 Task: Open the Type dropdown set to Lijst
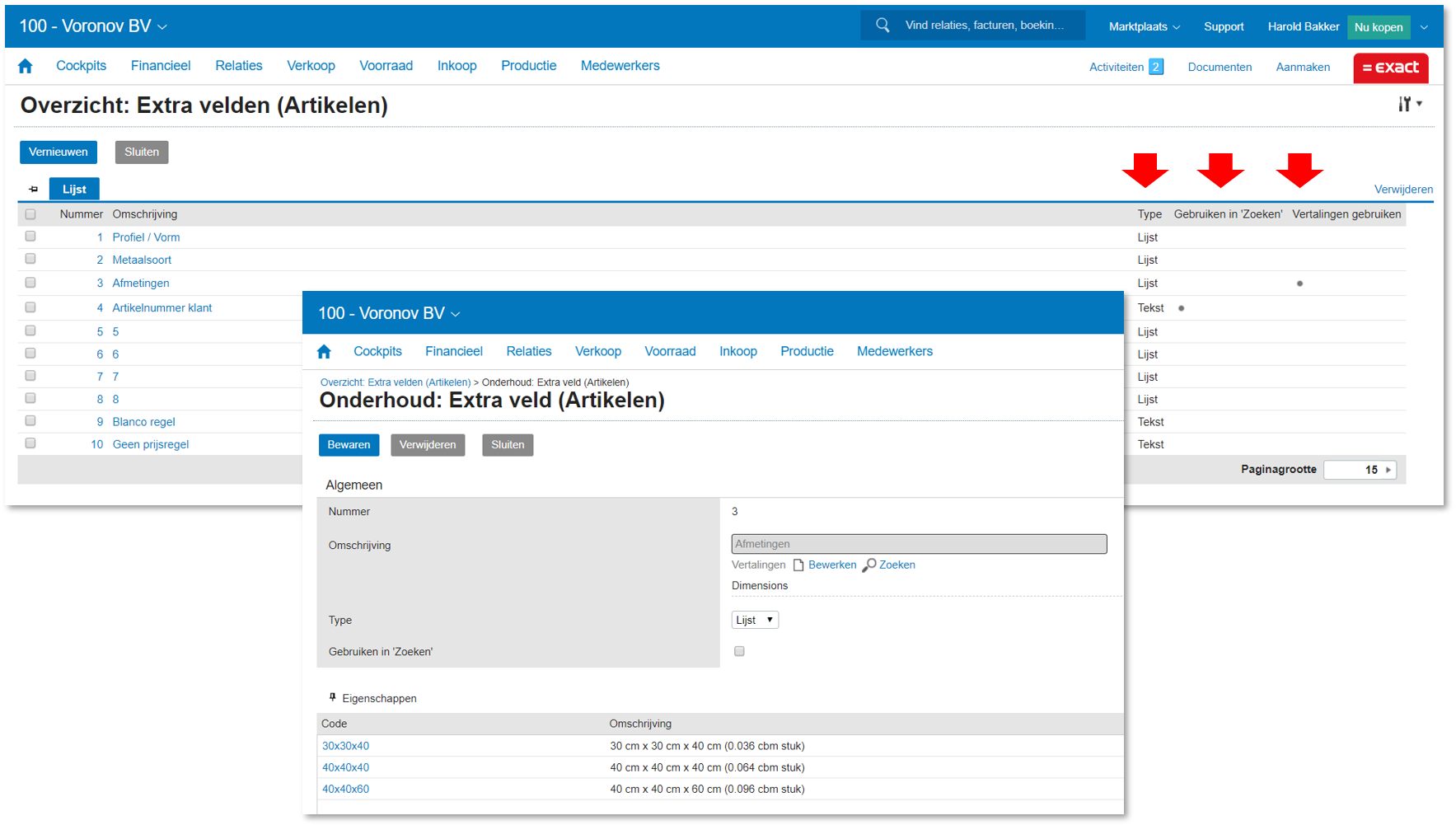[754, 620]
